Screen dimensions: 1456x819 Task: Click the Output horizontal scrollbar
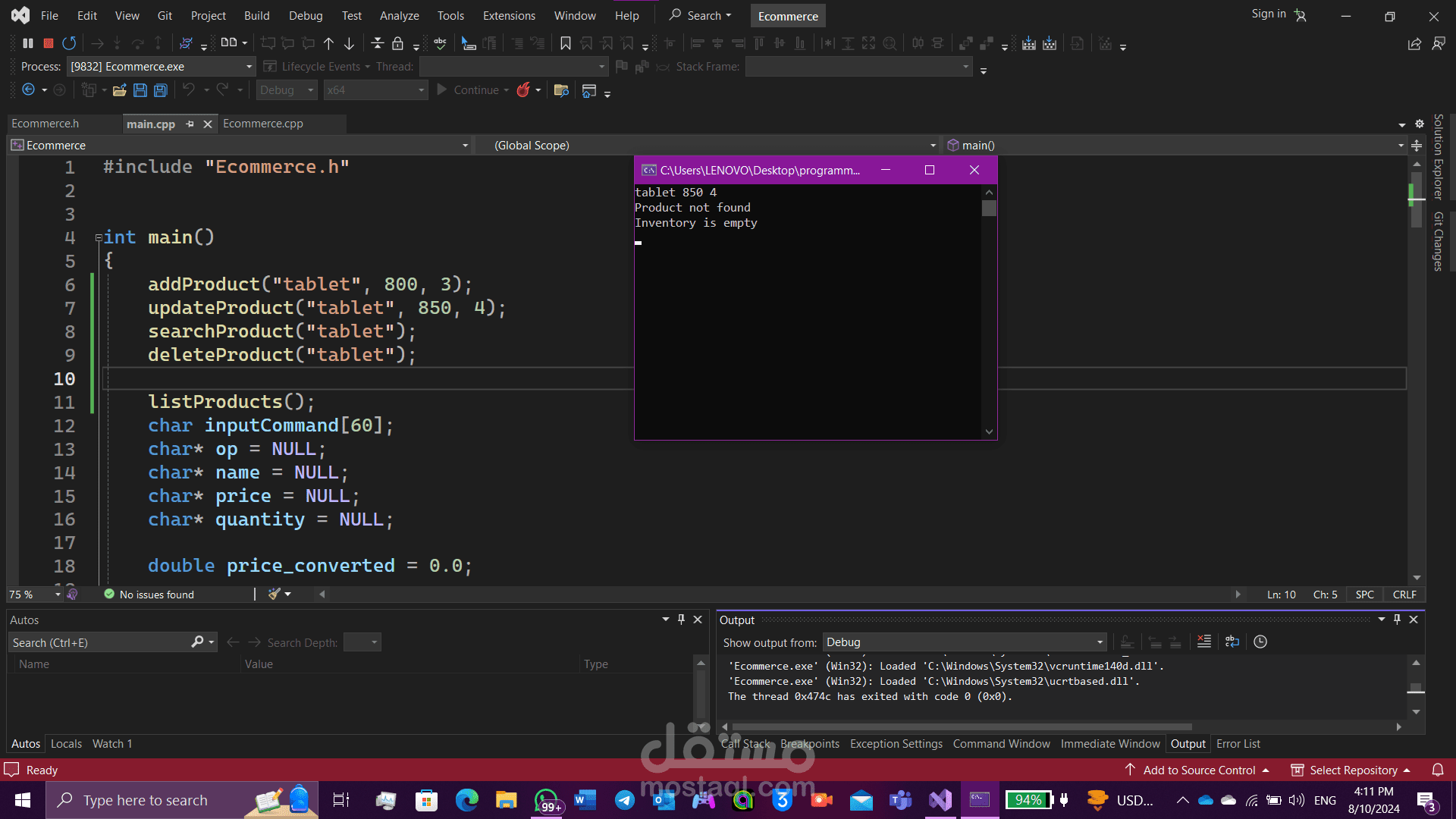click(x=955, y=726)
